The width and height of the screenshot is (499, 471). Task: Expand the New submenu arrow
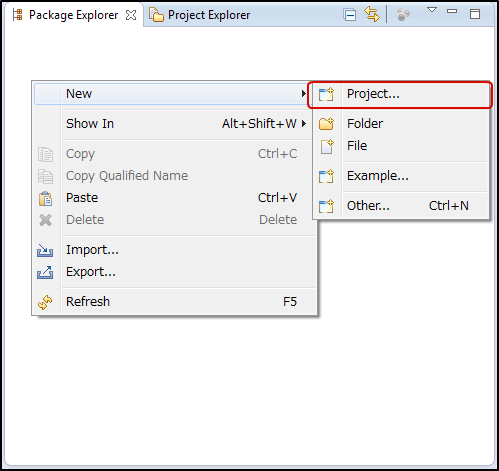[x=303, y=94]
